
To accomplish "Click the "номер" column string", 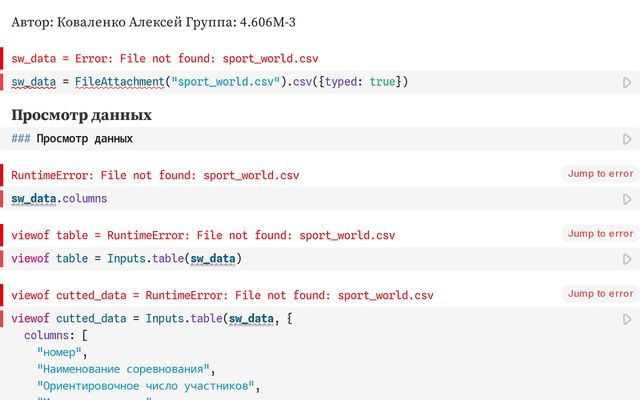I will pyautogui.click(x=59, y=352).
